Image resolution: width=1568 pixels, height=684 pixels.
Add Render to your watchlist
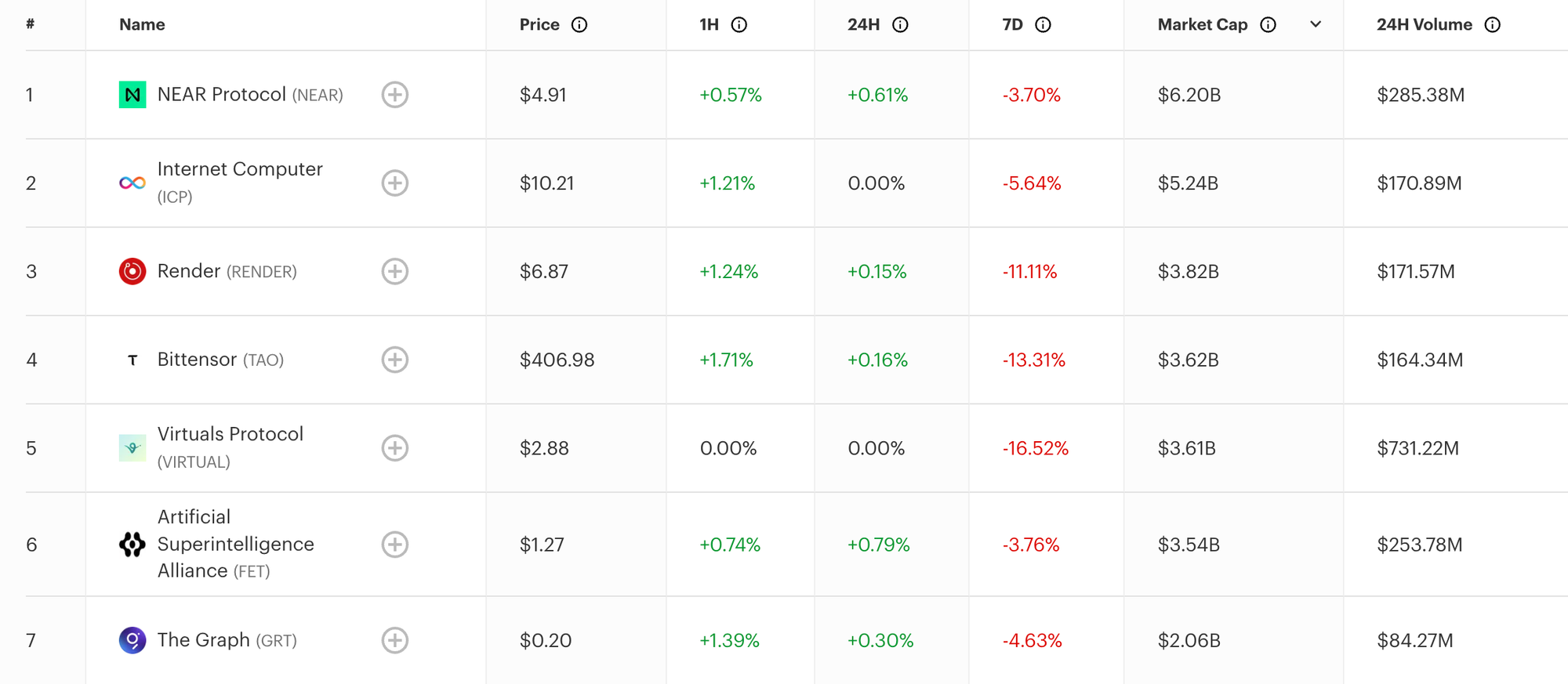click(396, 272)
